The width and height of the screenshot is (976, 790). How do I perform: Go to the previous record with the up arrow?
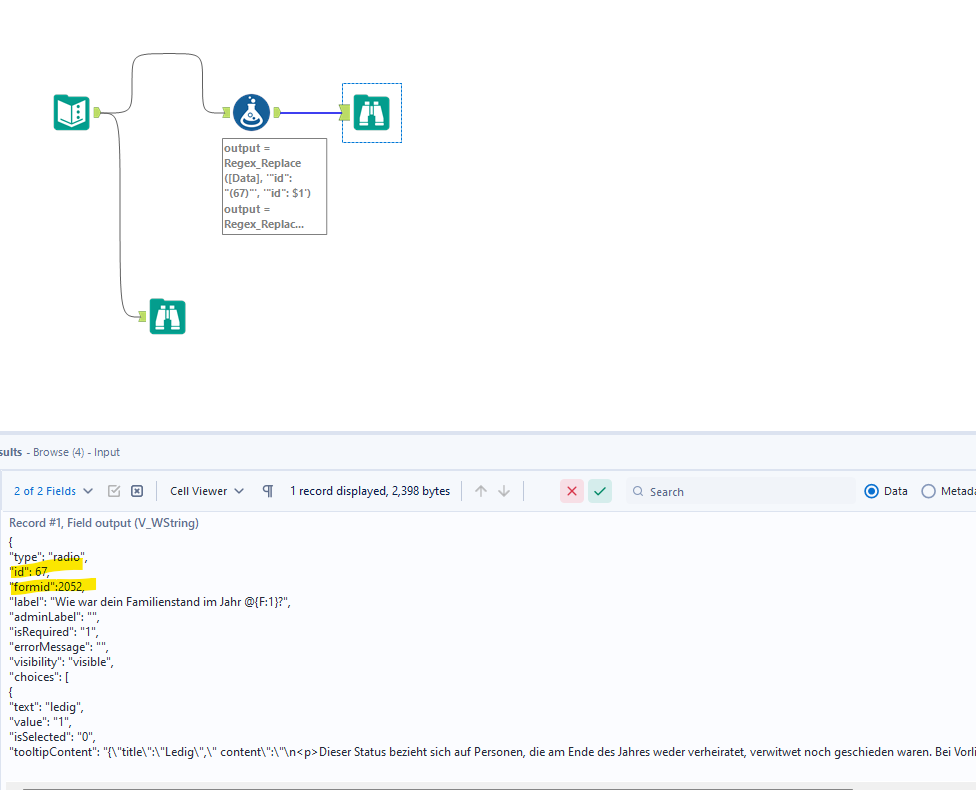pos(481,491)
